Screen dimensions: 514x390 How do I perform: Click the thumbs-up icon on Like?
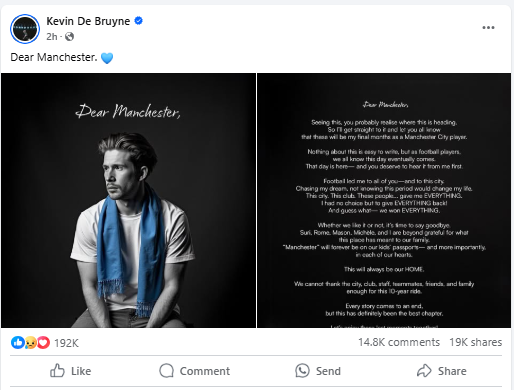pyautogui.click(x=57, y=370)
